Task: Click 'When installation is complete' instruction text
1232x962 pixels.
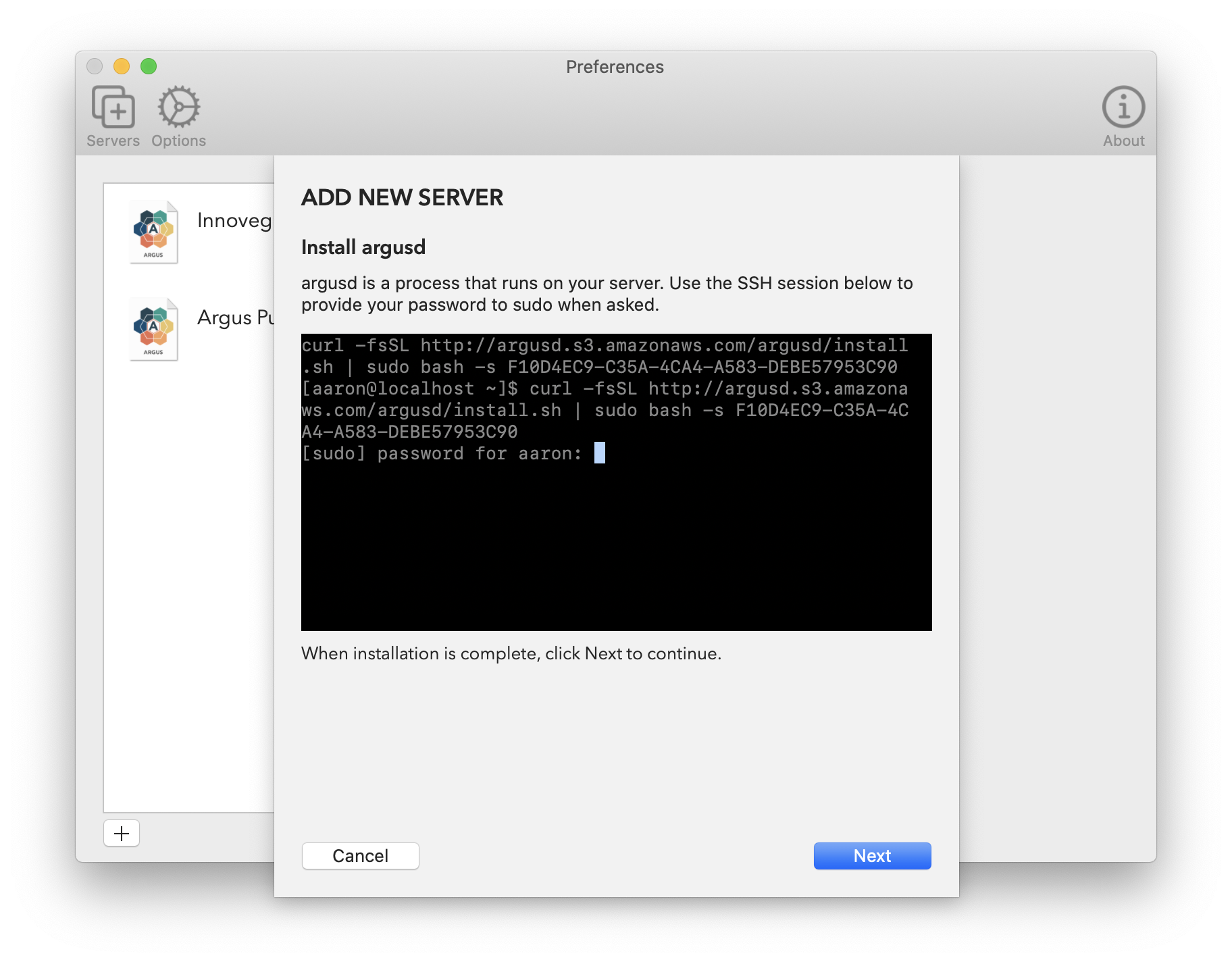Action: 511,653
